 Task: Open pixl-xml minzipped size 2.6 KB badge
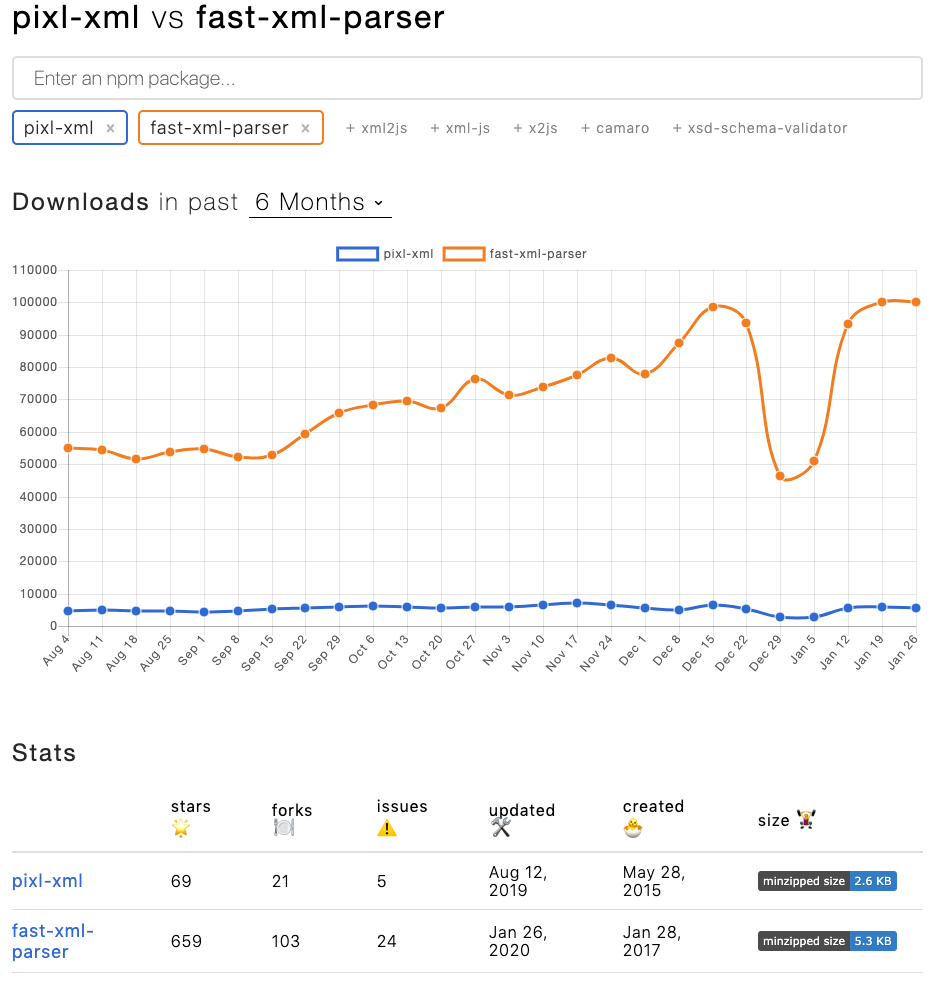coord(827,881)
